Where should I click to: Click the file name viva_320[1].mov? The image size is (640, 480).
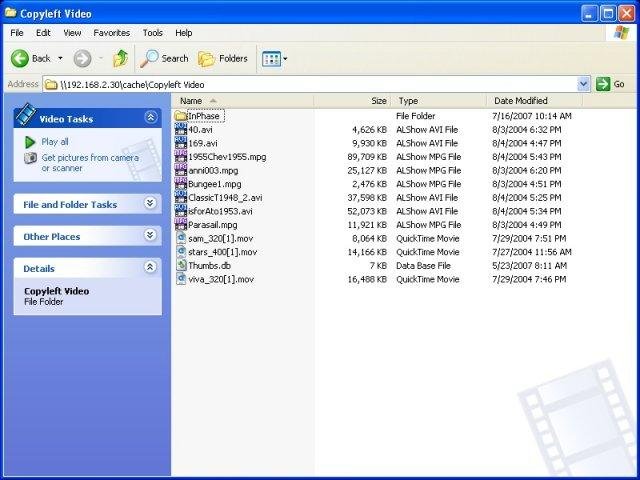click(x=221, y=280)
